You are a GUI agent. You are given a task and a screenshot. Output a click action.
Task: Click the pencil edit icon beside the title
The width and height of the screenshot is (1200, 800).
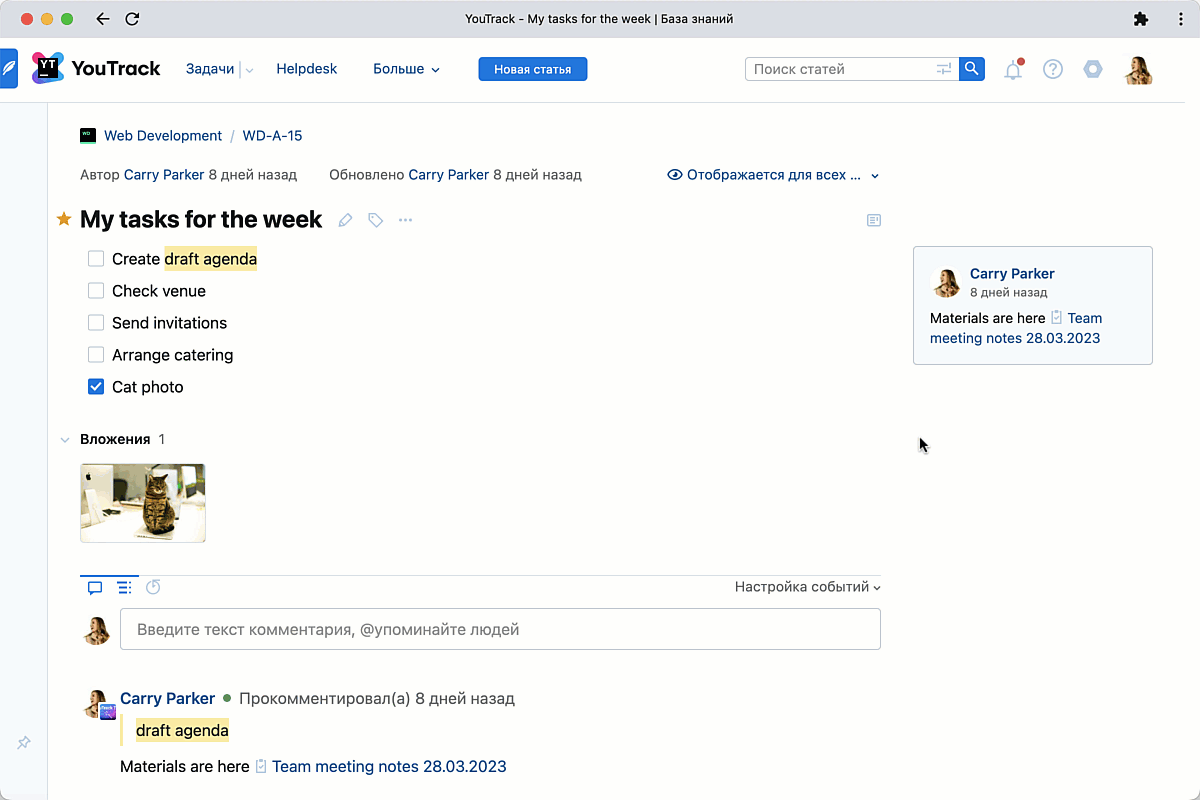pos(345,220)
